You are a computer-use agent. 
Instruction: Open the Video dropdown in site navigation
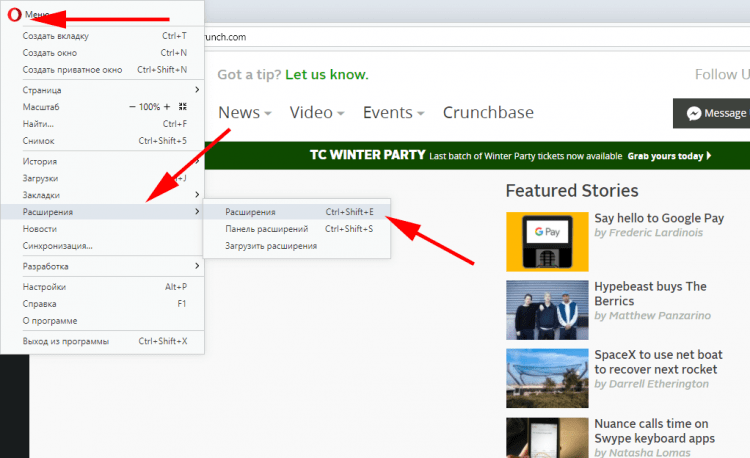click(317, 112)
